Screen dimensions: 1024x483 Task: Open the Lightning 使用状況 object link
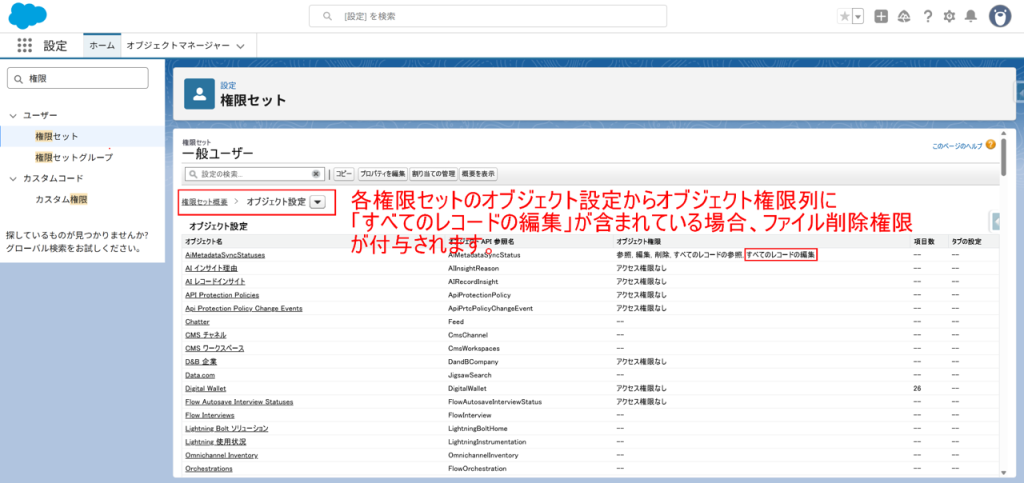pos(216,442)
